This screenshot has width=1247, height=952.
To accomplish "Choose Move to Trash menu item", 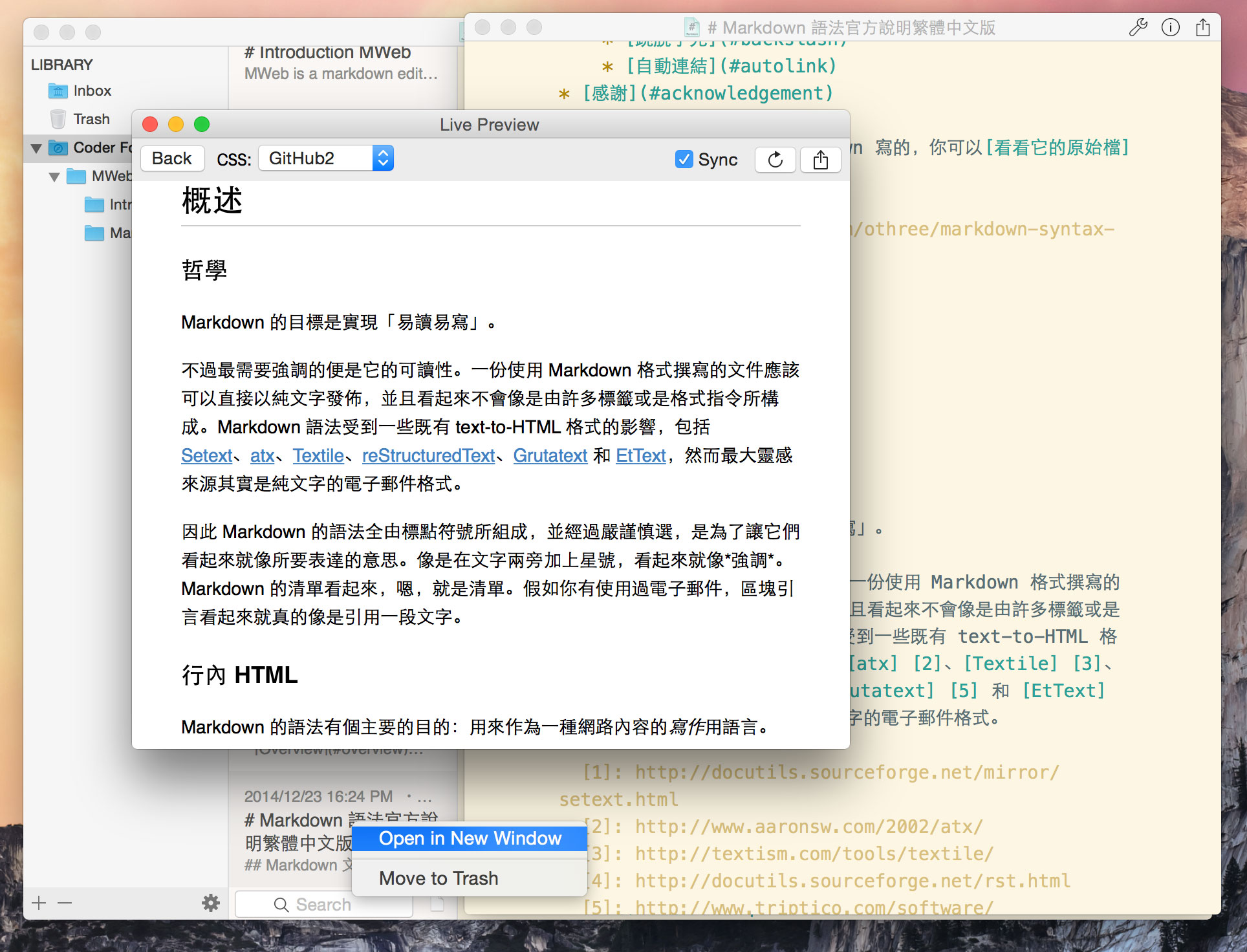I will (439, 878).
